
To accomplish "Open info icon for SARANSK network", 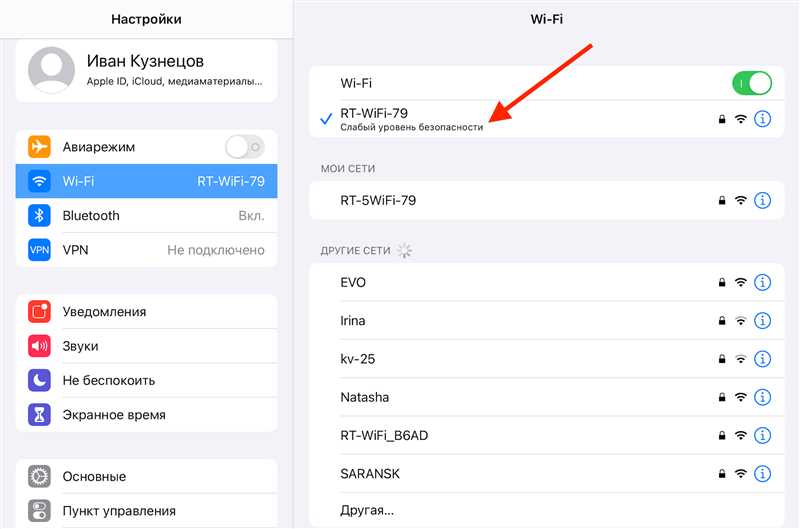I will point(762,474).
